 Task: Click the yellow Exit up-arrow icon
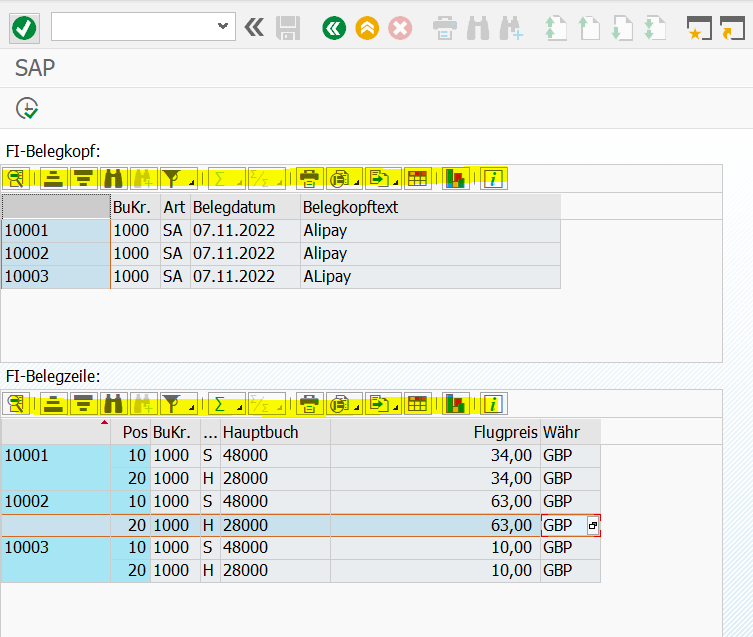pyautogui.click(x=367, y=28)
